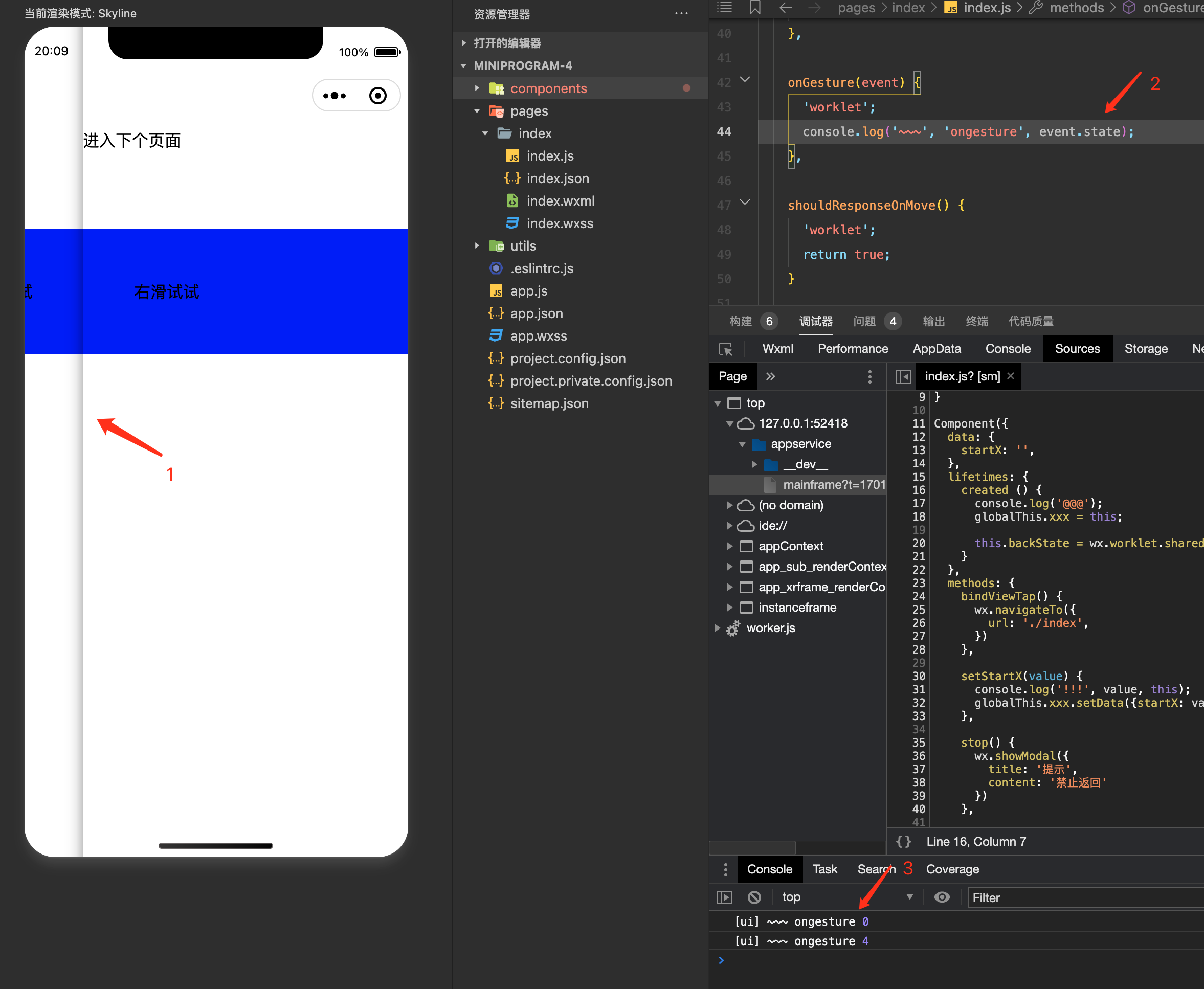Toggle live expression eye icon
The image size is (1204, 989).
coord(941,897)
